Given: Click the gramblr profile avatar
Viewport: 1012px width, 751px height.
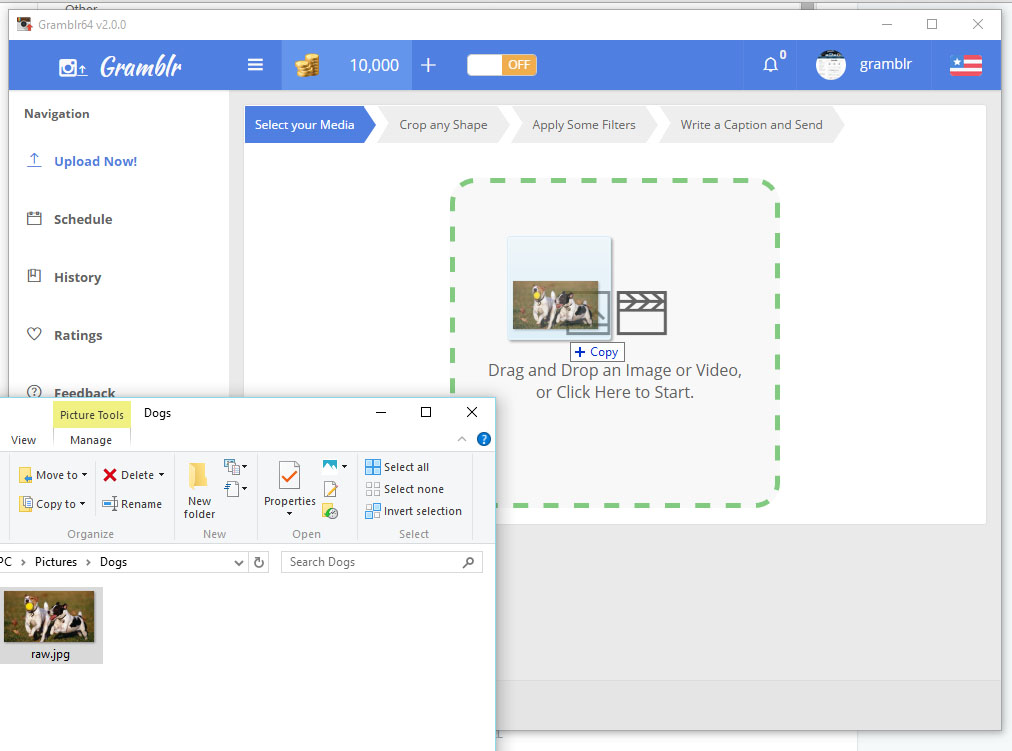Looking at the screenshot, I should click(831, 65).
